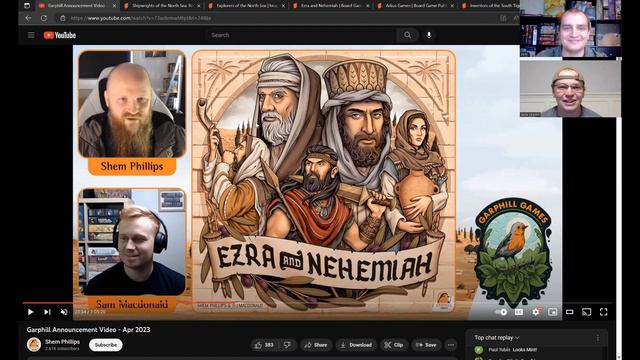Screen dimensions: 640x360
Task: Open the browser tab actions icon
Action: (x=27, y=6)
